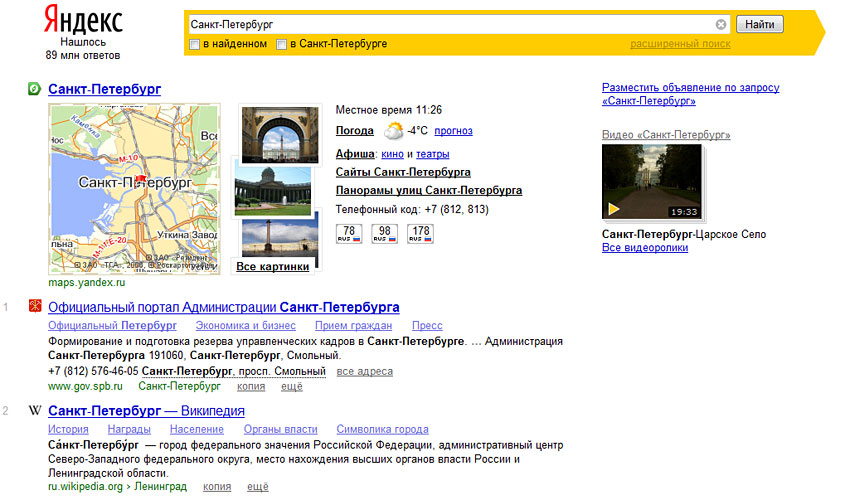Click 'Санкт-Петербург-Царское Село' video title
The image size is (845, 500).
point(684,234)
